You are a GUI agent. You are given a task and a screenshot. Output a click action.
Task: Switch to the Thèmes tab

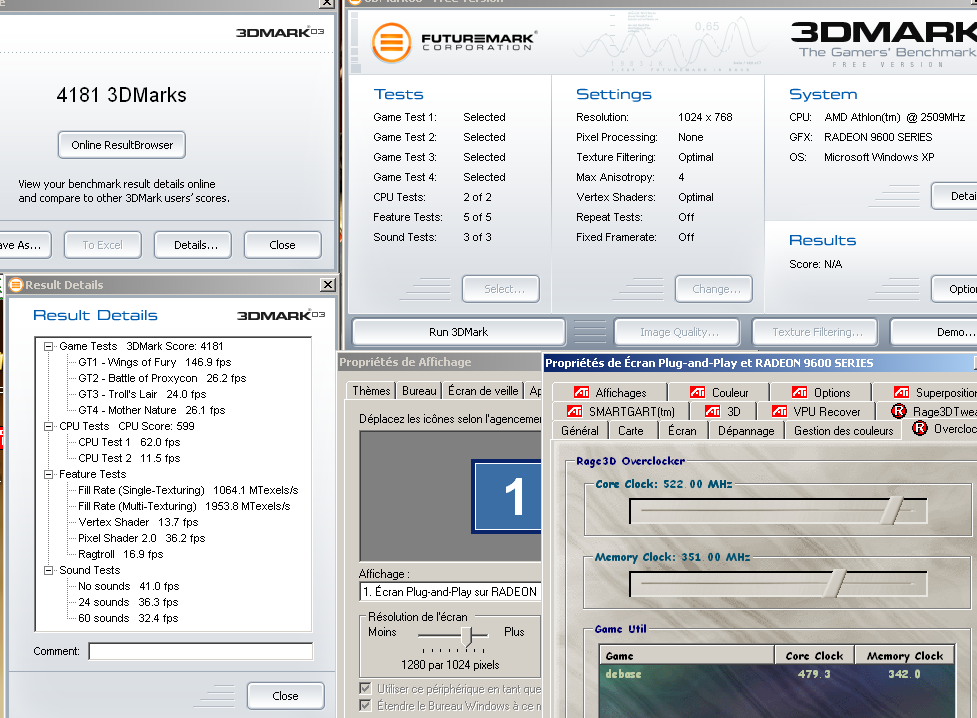[x=371, y=391]
